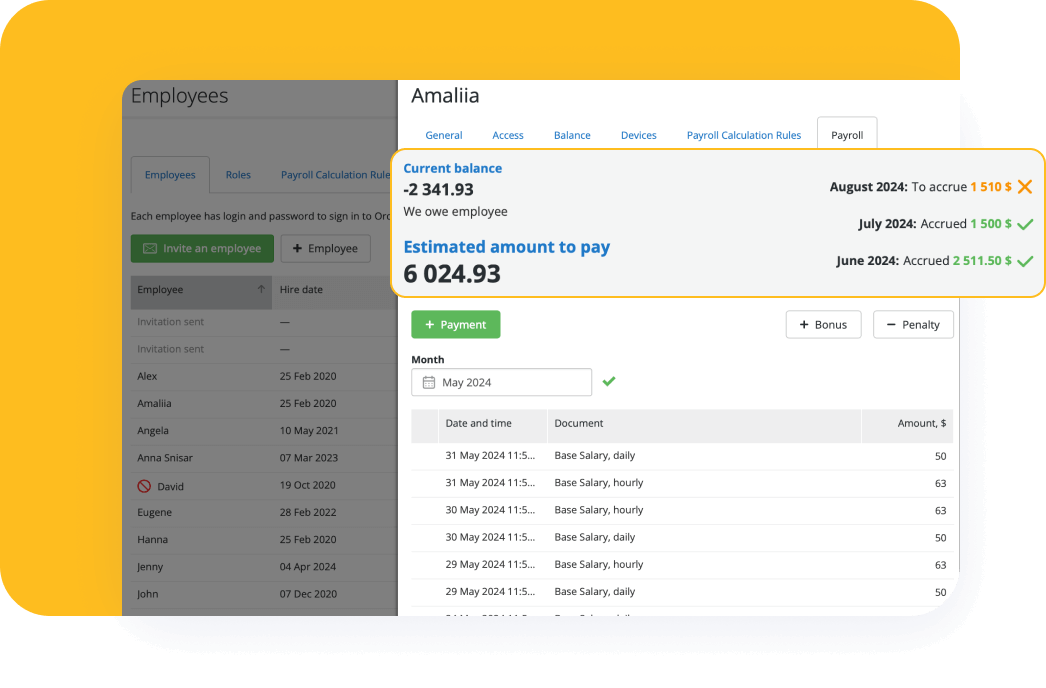
Task: Switch to the Balance tab
Action: (572, 135)
